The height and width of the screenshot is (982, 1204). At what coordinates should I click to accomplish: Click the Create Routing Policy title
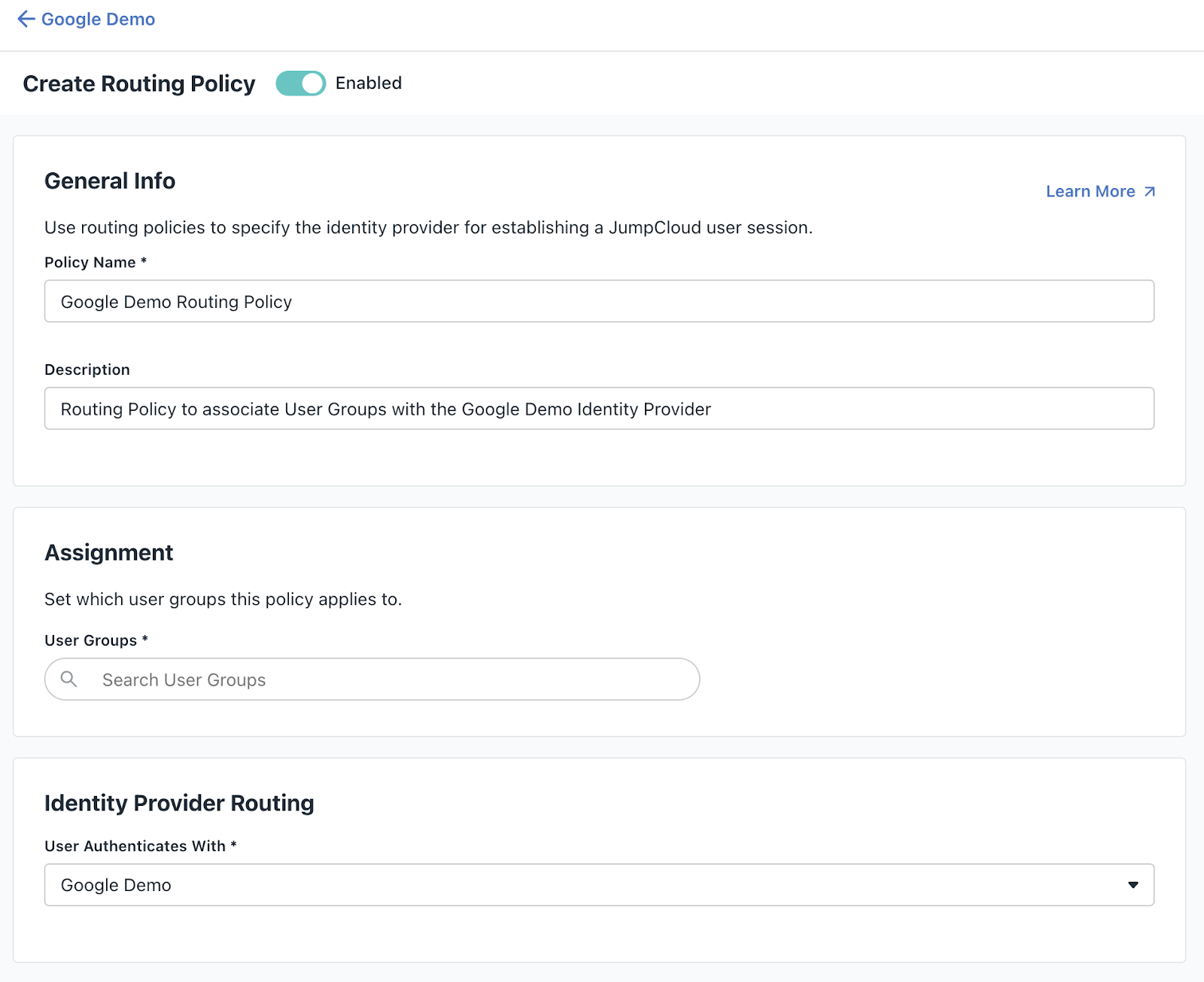pos(139,84)
